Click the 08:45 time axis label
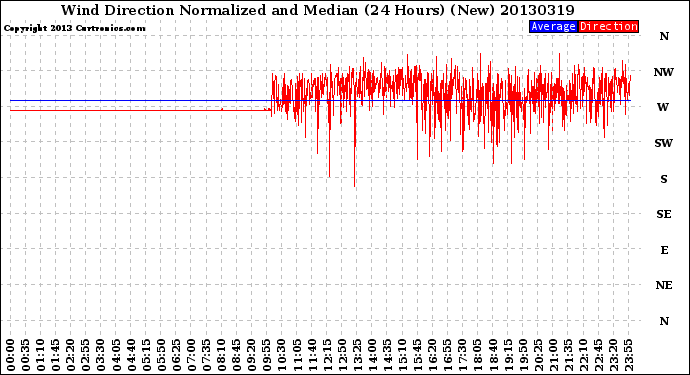Image resolution: width=690 pixels, height=375 pixels. (x=237, y=355)
